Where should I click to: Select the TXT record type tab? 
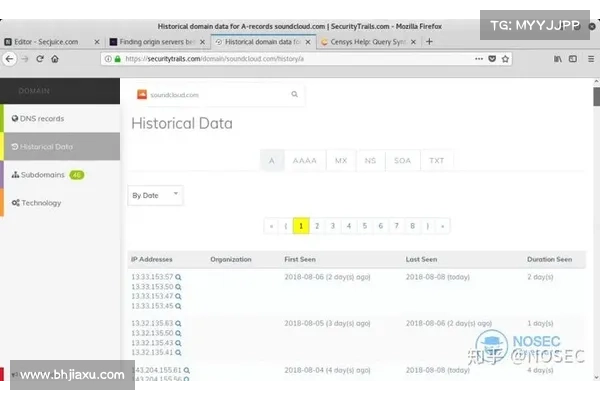click(x=436, y=161)
